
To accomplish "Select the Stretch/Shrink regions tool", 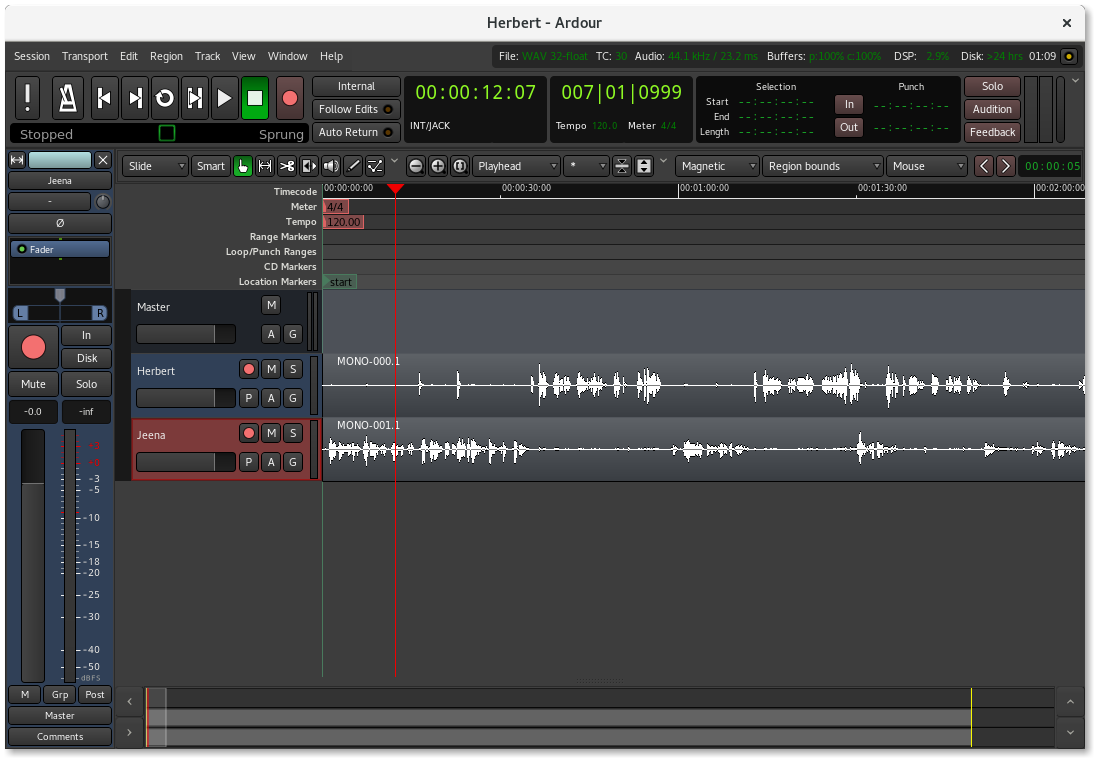I will pos(309,166).
